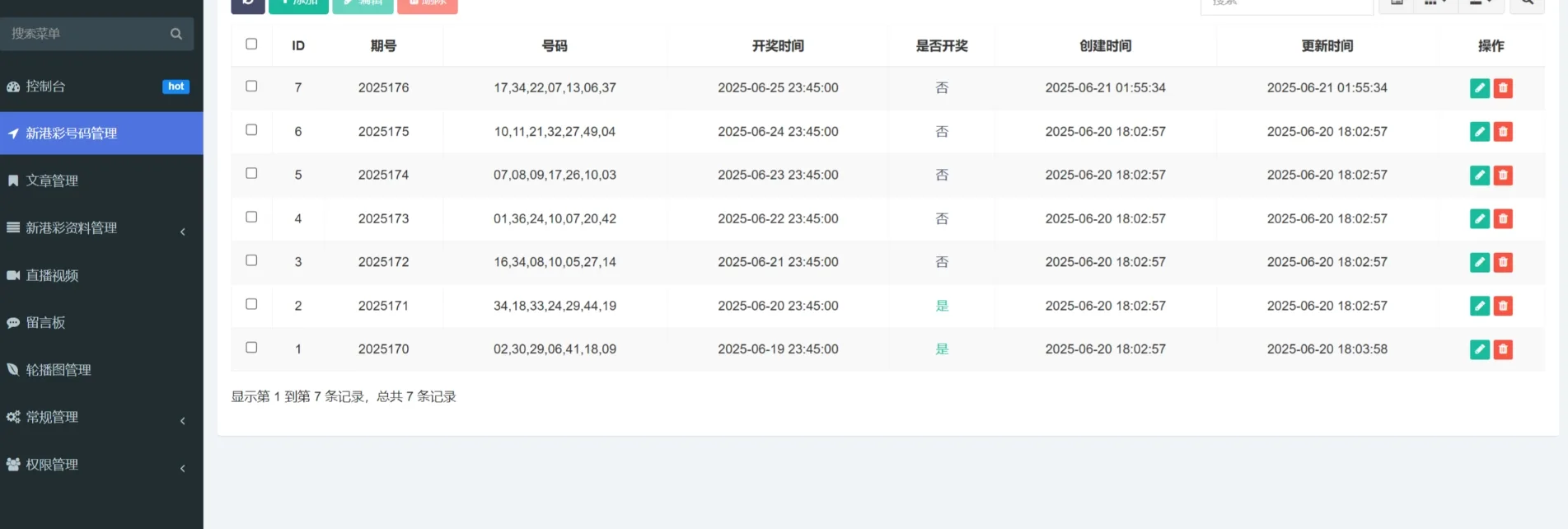This screenshot has height=529, width=1568.
Task: Open the 直播视频 menu item
Action: [x=52, y=276]
